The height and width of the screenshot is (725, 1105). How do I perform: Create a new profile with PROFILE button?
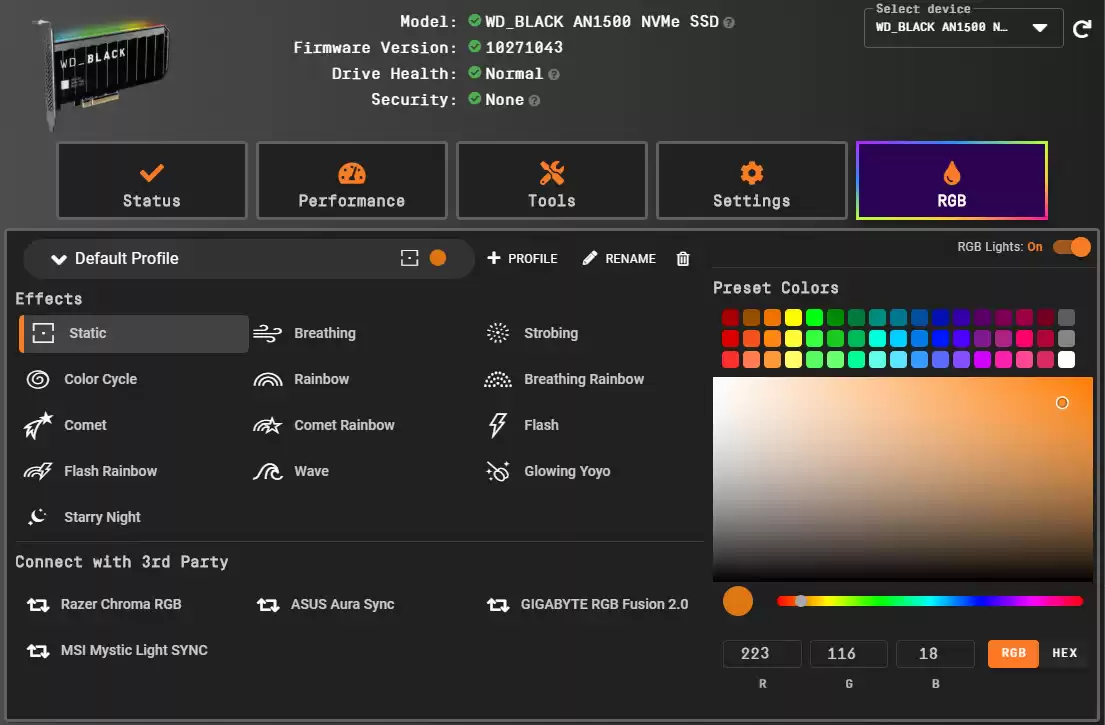pyautogui.click(x=521, y=258)
